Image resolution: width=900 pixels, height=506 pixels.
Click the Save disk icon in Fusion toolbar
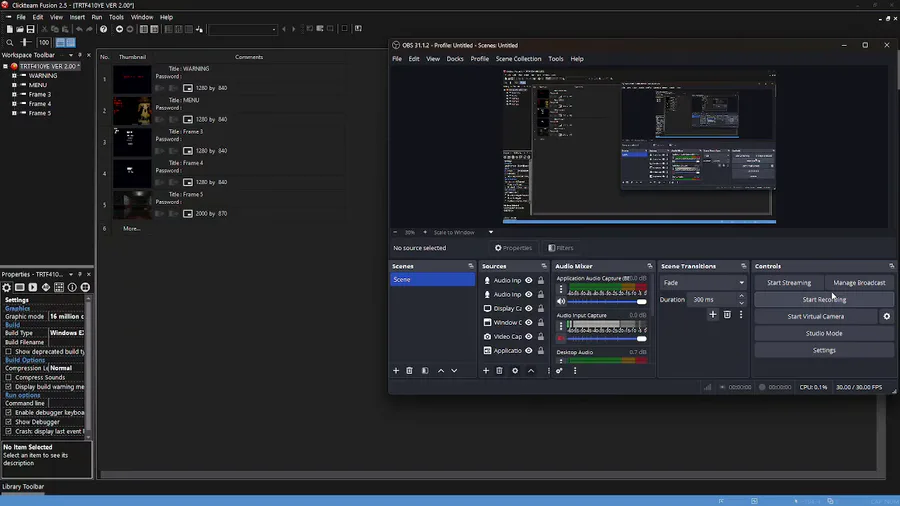pos(30,29)
